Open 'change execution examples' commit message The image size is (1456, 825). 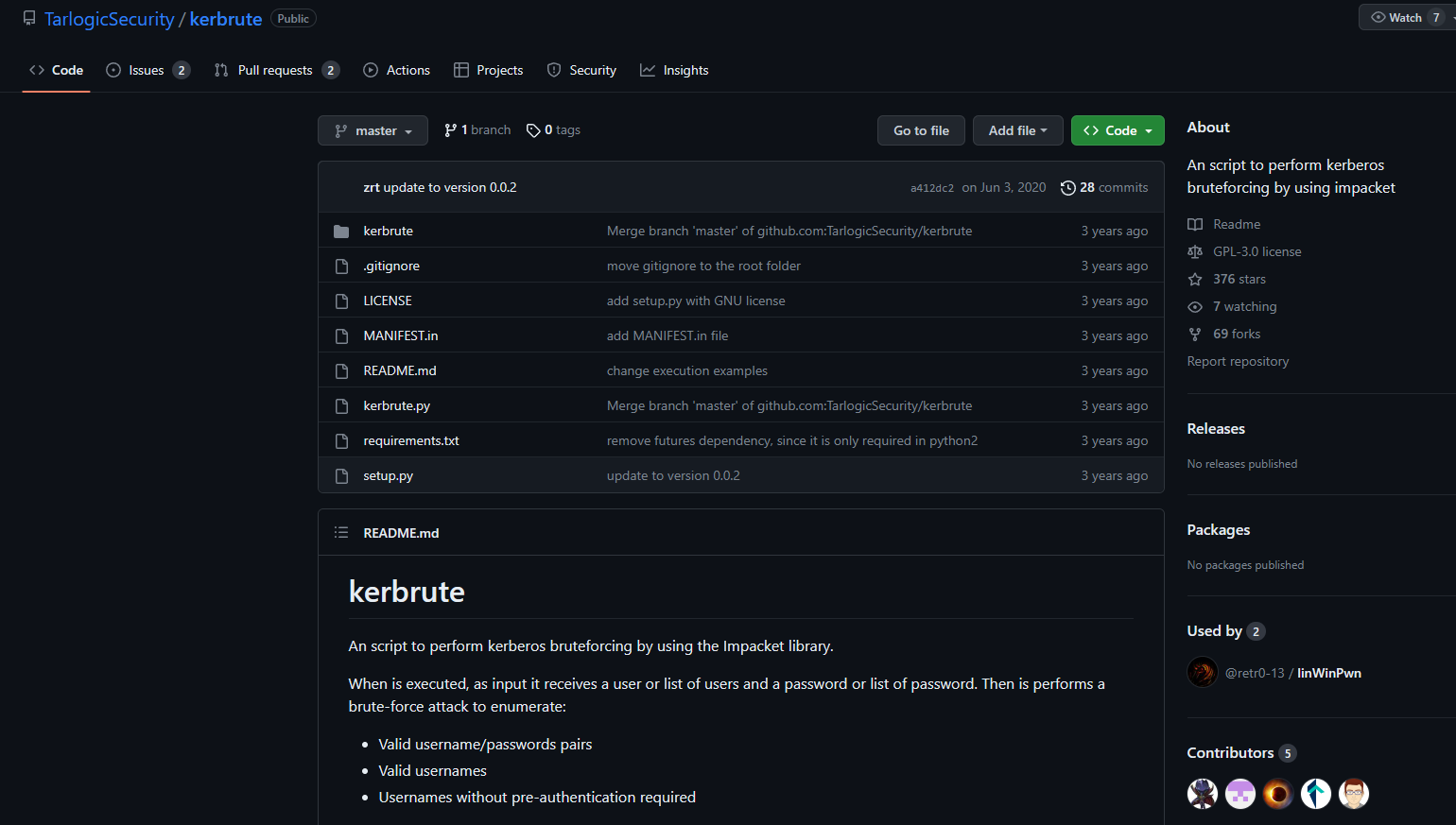tap(687, 371)
